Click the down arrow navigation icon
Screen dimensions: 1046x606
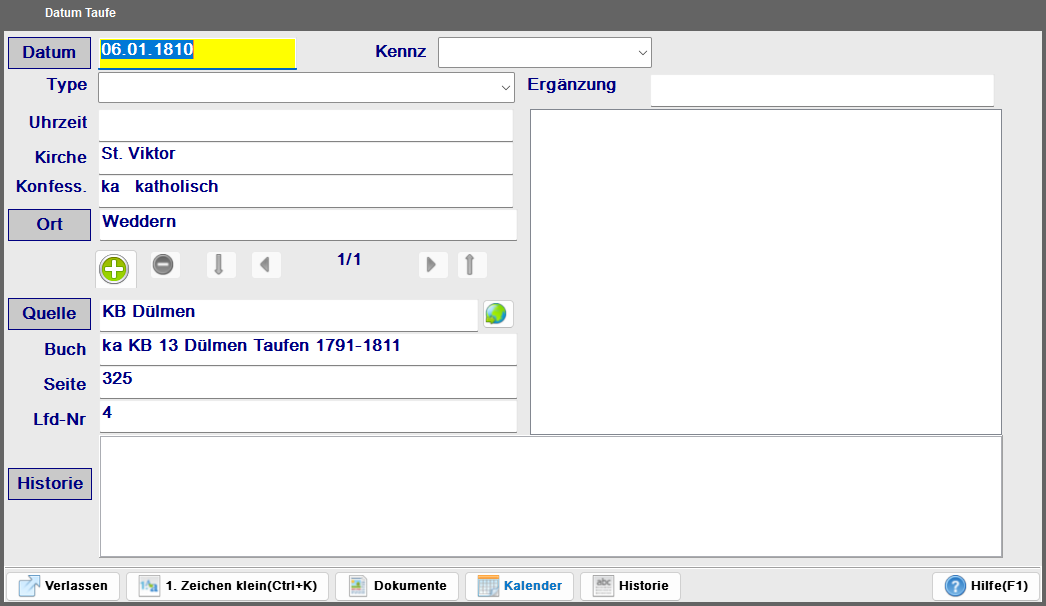221,265
